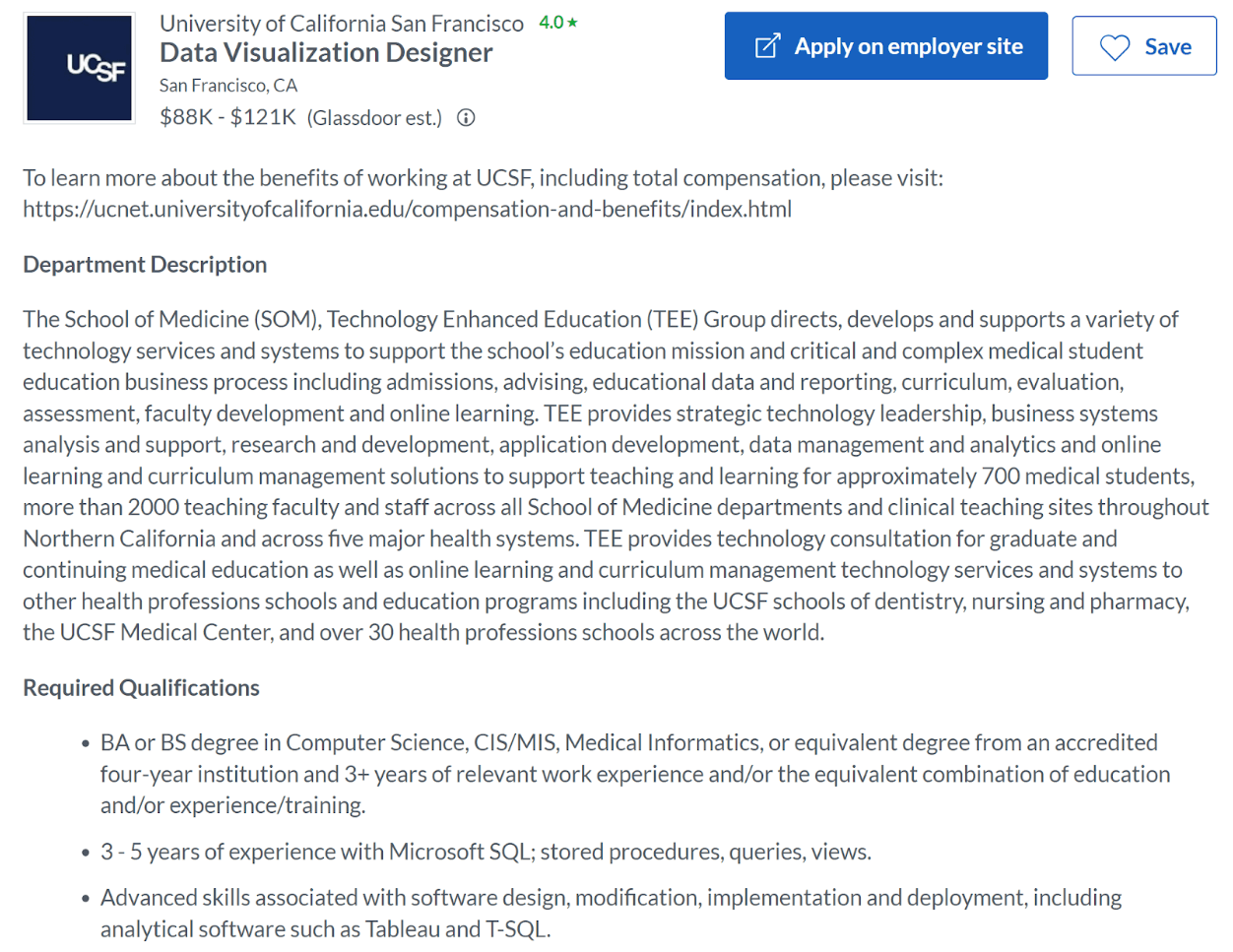The width and height of the screenshot is (1233, 952).
Task: Select the "Data Visualization Designer" job title
Action: pyautogui.click(x=326, y=53)
